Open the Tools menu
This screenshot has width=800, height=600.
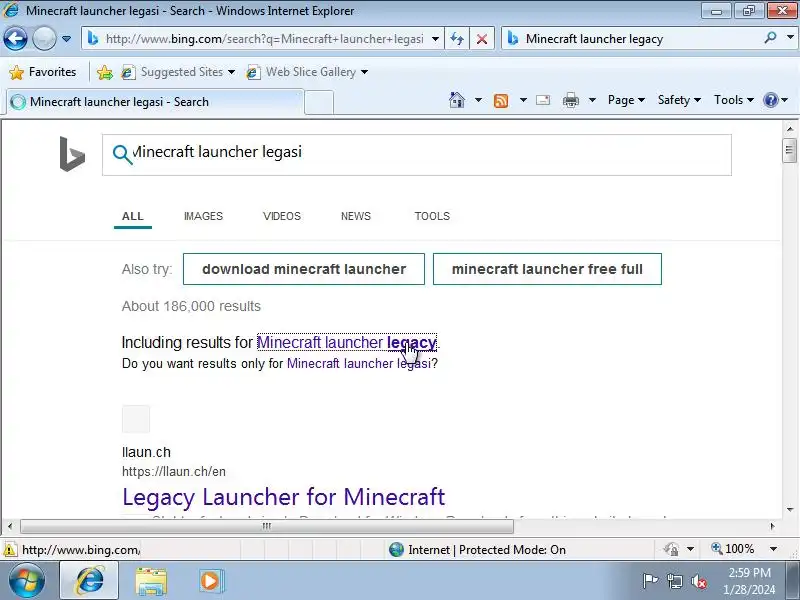point(734,100)
